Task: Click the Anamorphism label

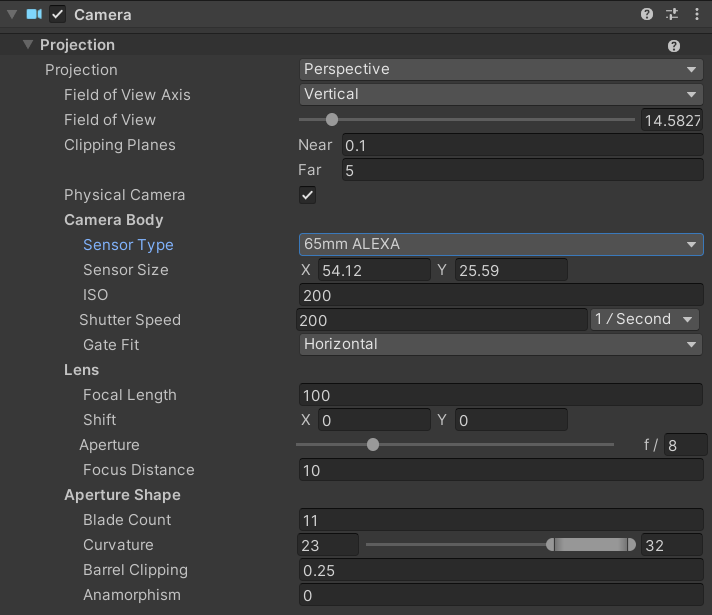Action: point(132,595)
